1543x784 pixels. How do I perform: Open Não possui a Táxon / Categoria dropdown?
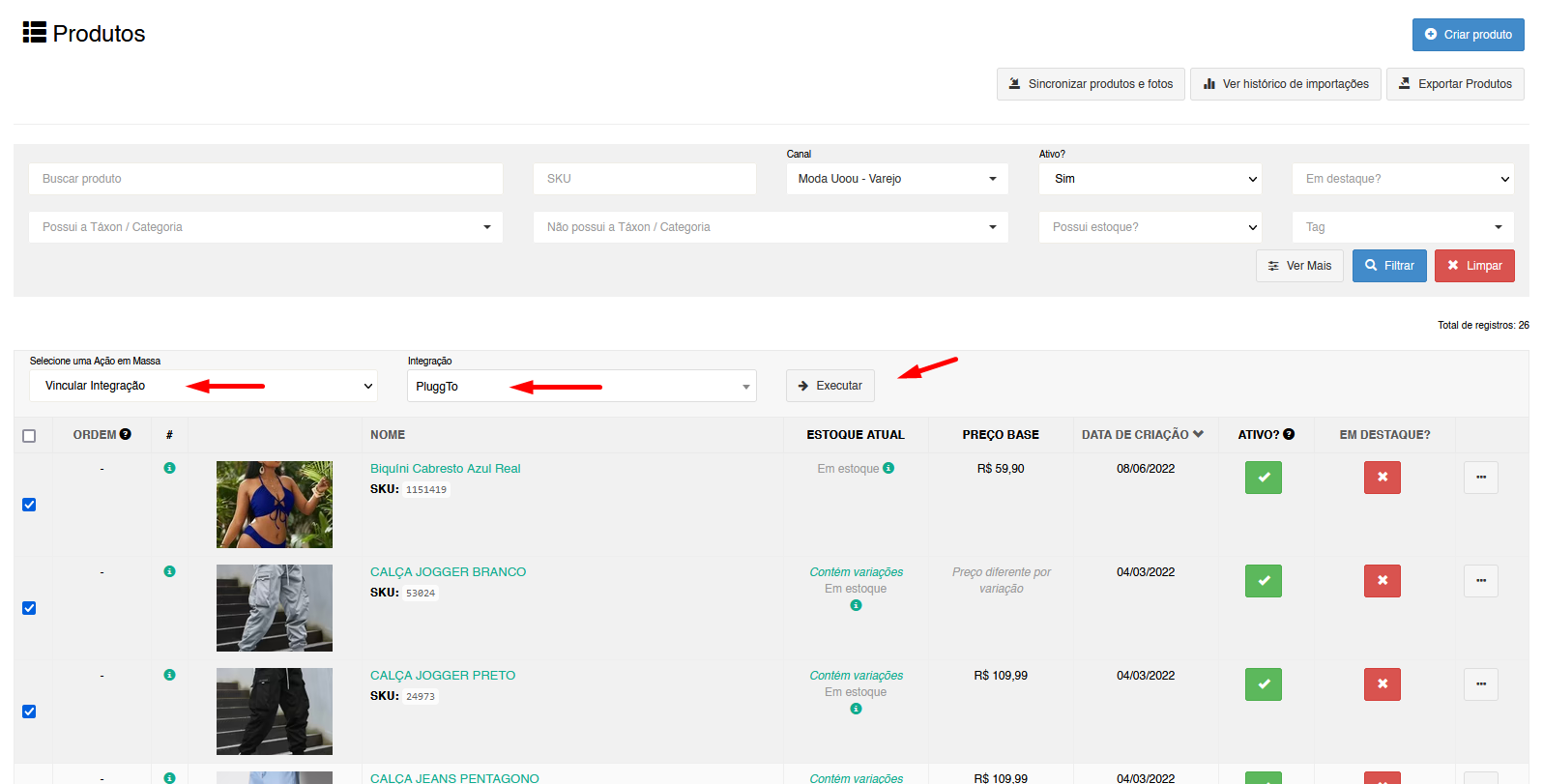coord(771,227)
